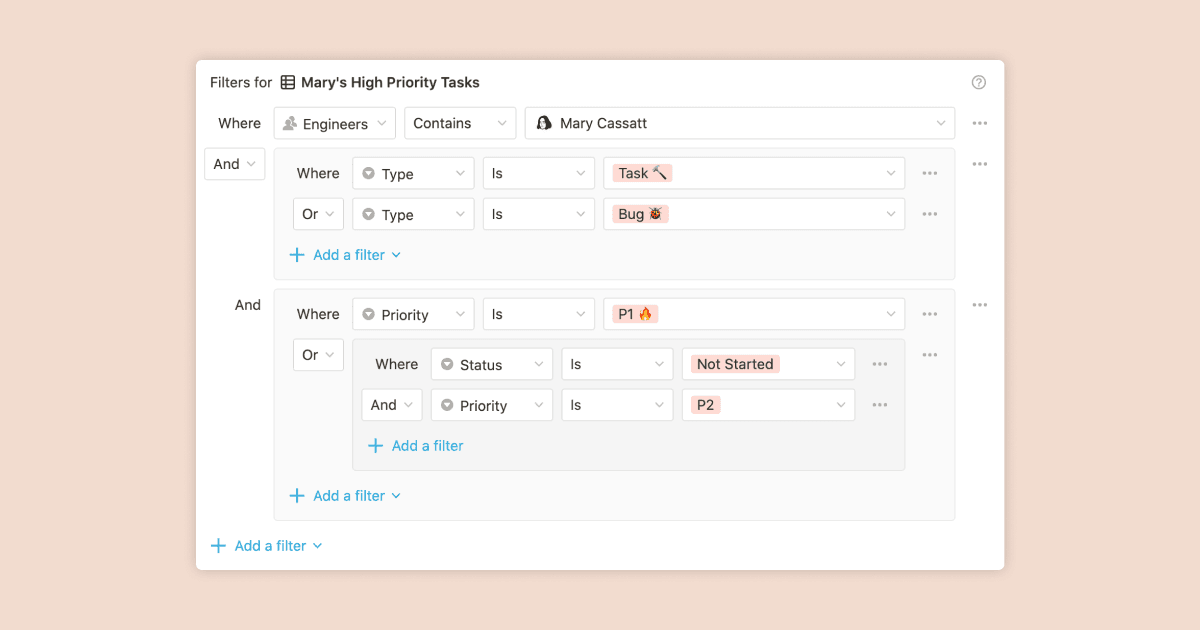Image resolution: width=1200 pixels, height=630 pixels.
Task: Open the Task value dropdown
Action: click(753, 173)
